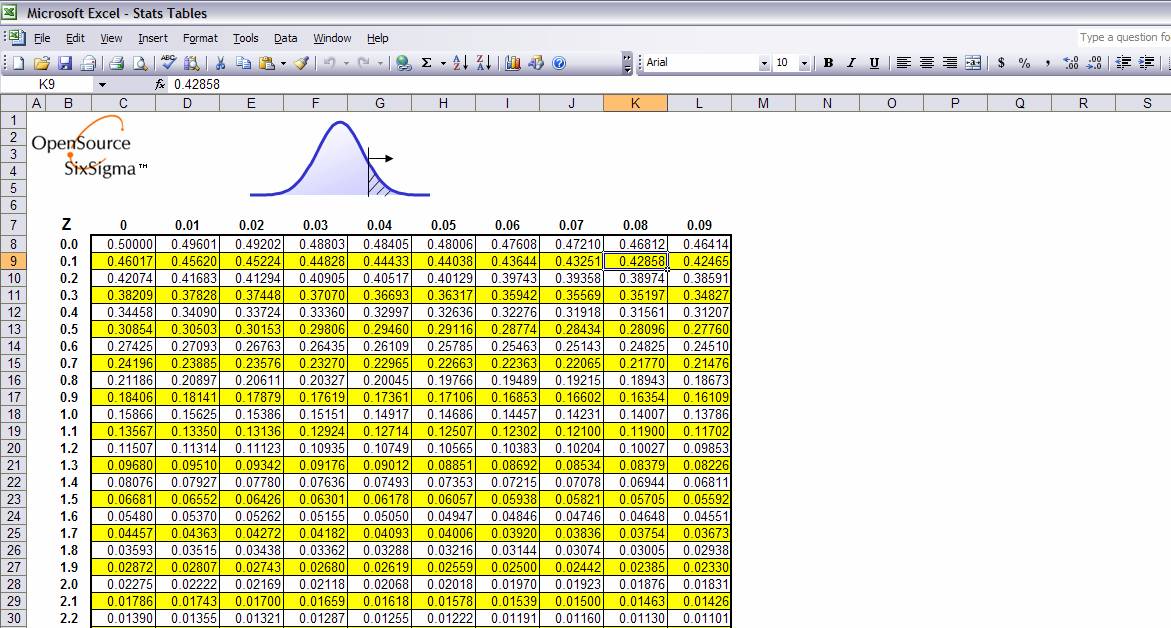
Task: Select yellow cell K9 containing 0.42858
Action: [x=635, y=261]
